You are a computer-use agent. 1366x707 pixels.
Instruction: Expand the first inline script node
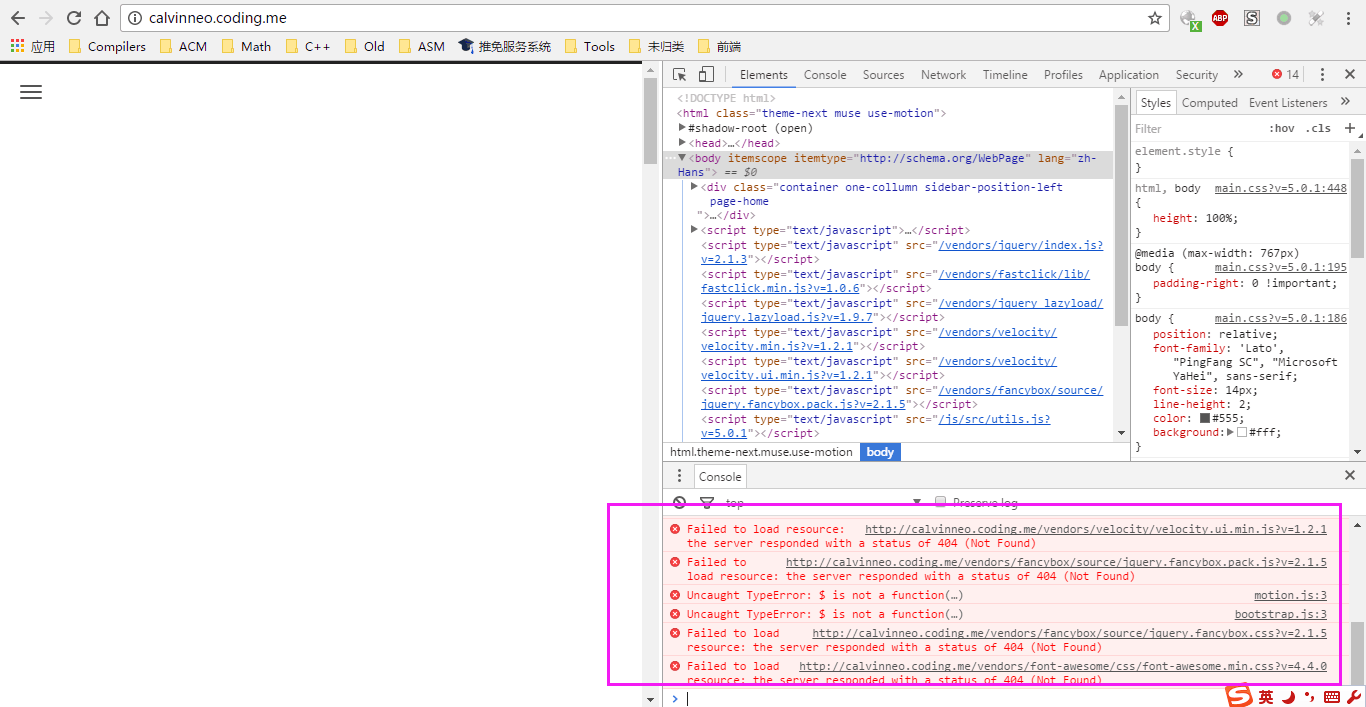pyautogui.click(x=695, y=230)
